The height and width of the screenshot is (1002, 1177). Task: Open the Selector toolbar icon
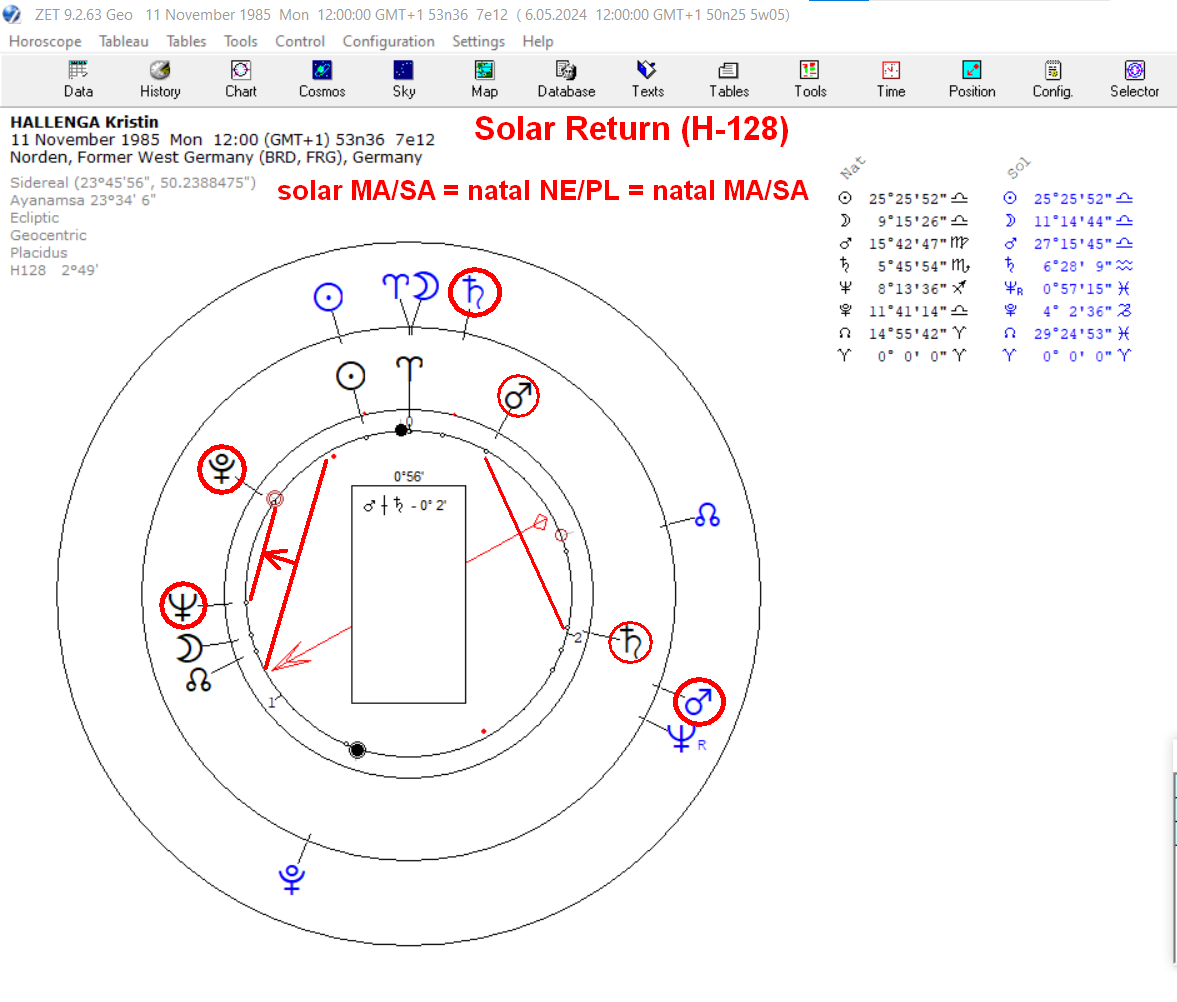(1134, 80)
